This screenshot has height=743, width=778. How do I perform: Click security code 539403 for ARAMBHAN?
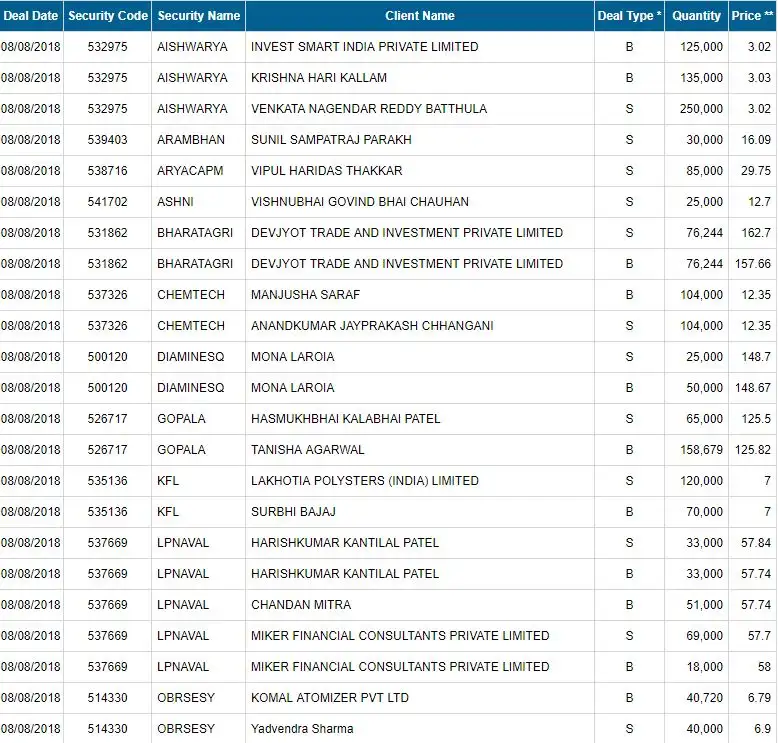(x=108, y=140)
